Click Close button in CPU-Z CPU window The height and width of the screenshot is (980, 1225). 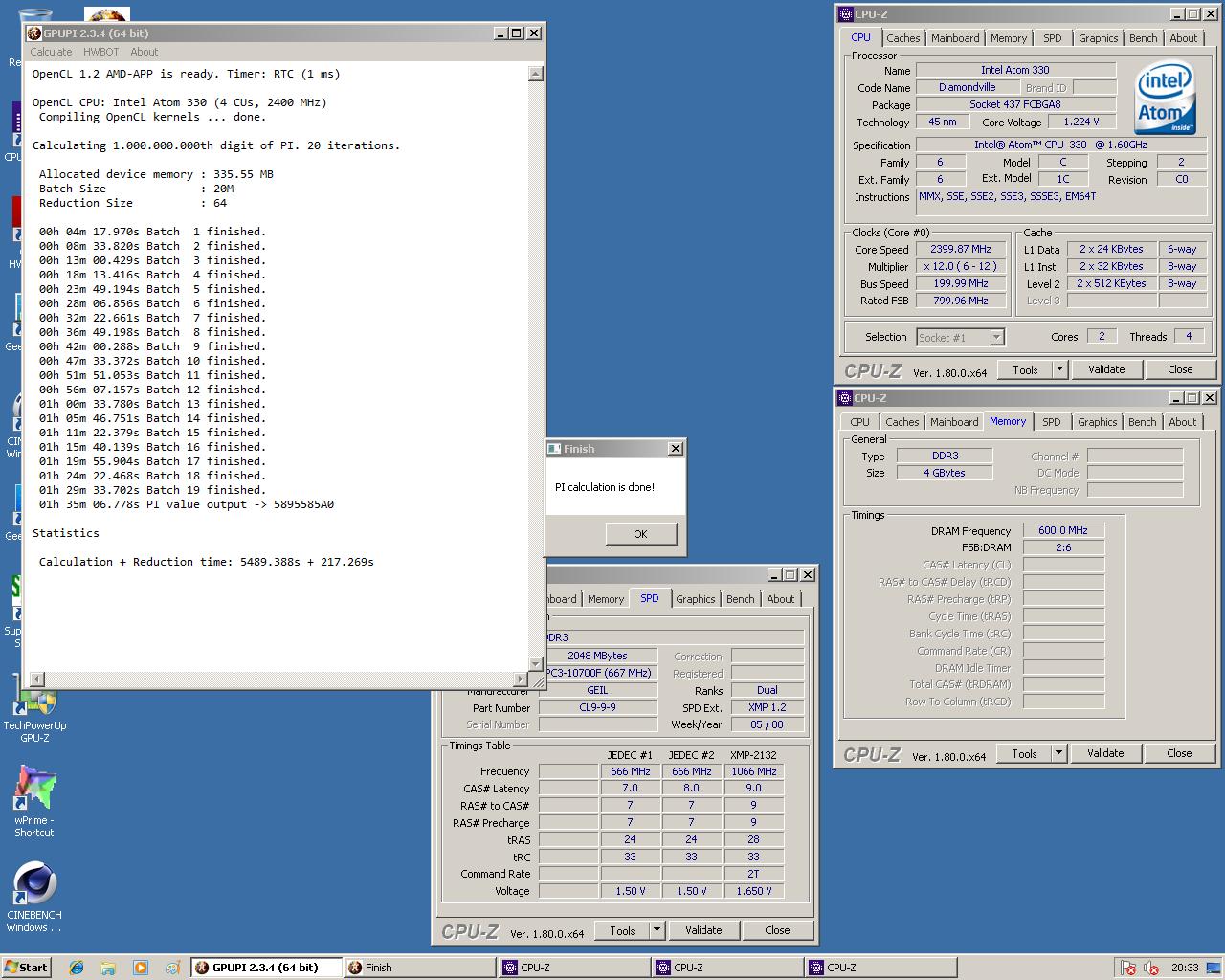pyautogui.click(x=1180, y=369)
